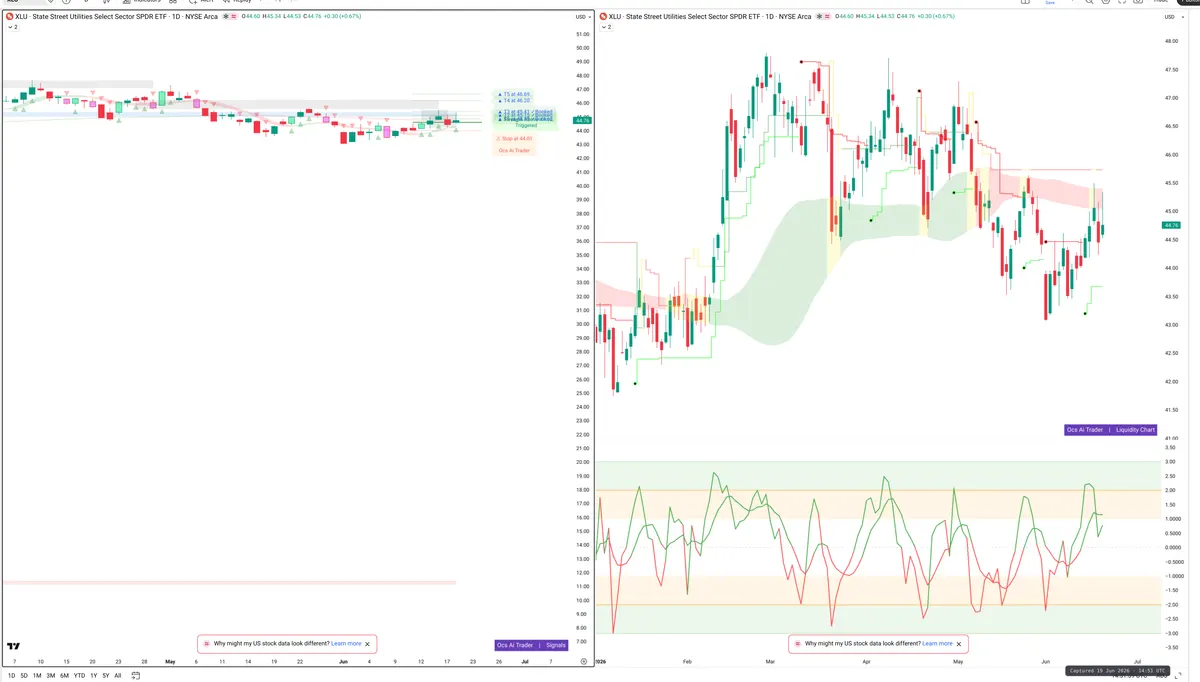Select the 5D time range
The width and height of the screenshot is (1200, 682).
[24, 676]
